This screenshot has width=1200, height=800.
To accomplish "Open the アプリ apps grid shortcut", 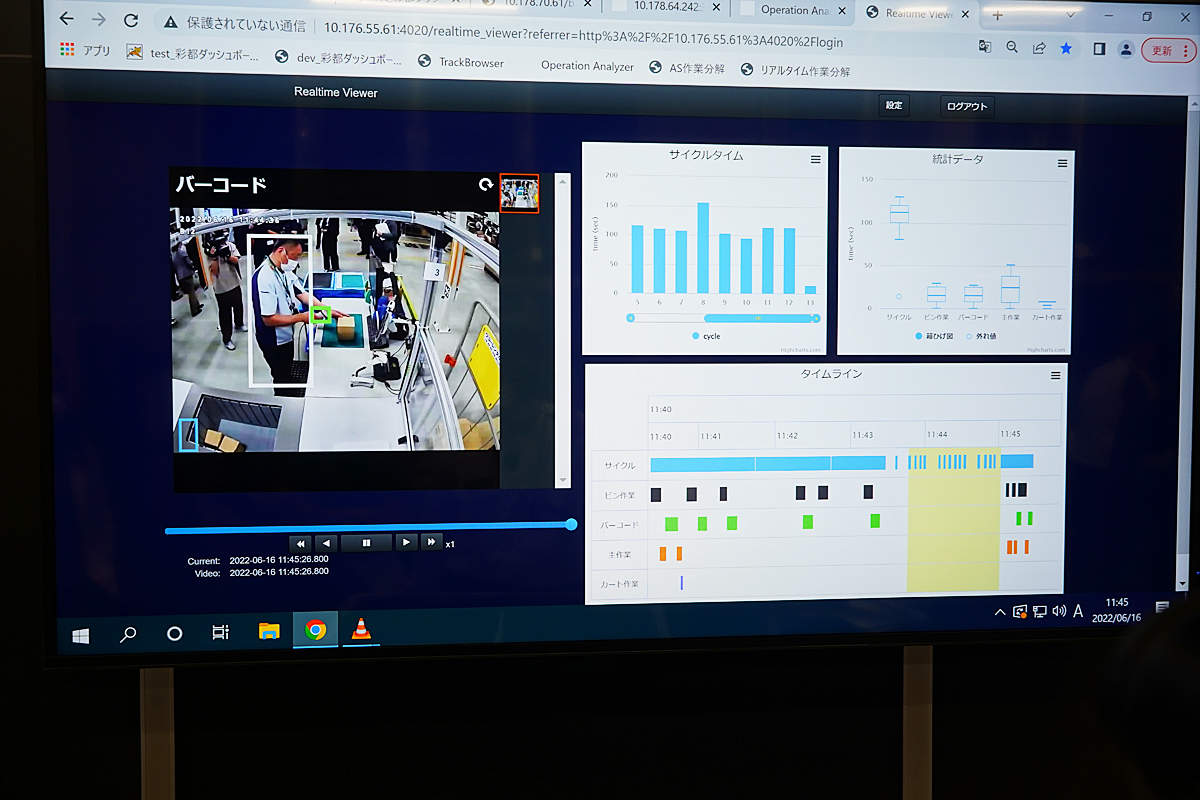I will pos(85,50).
